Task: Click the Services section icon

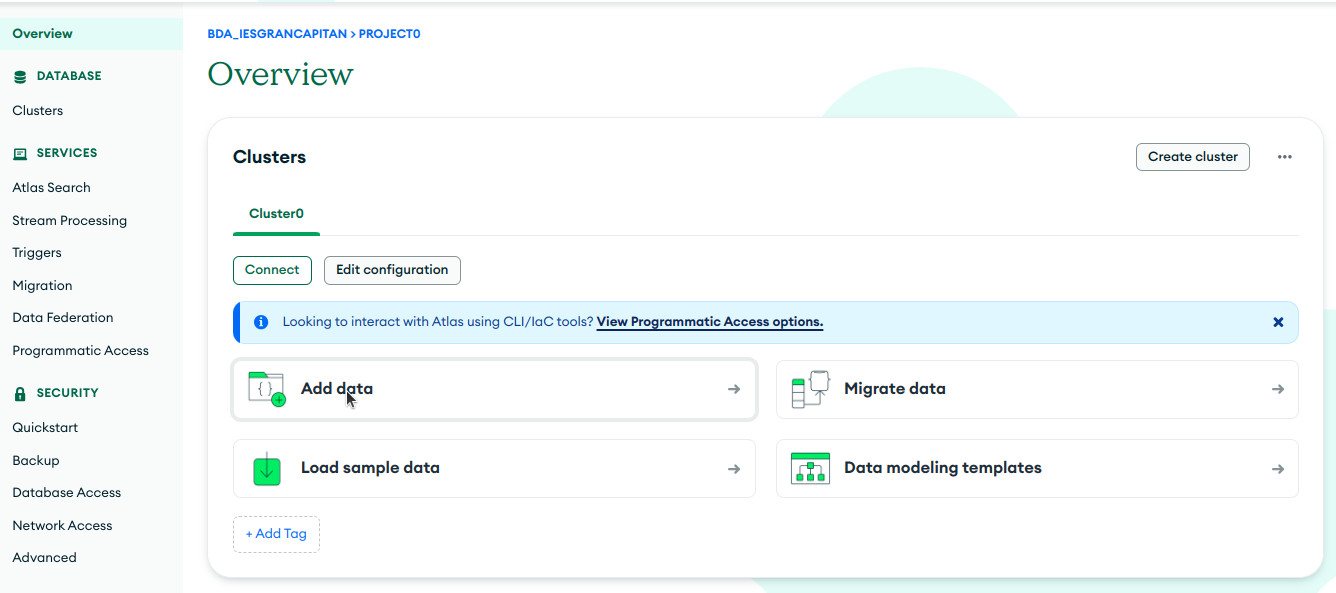Action: click(x=20, y=154)
